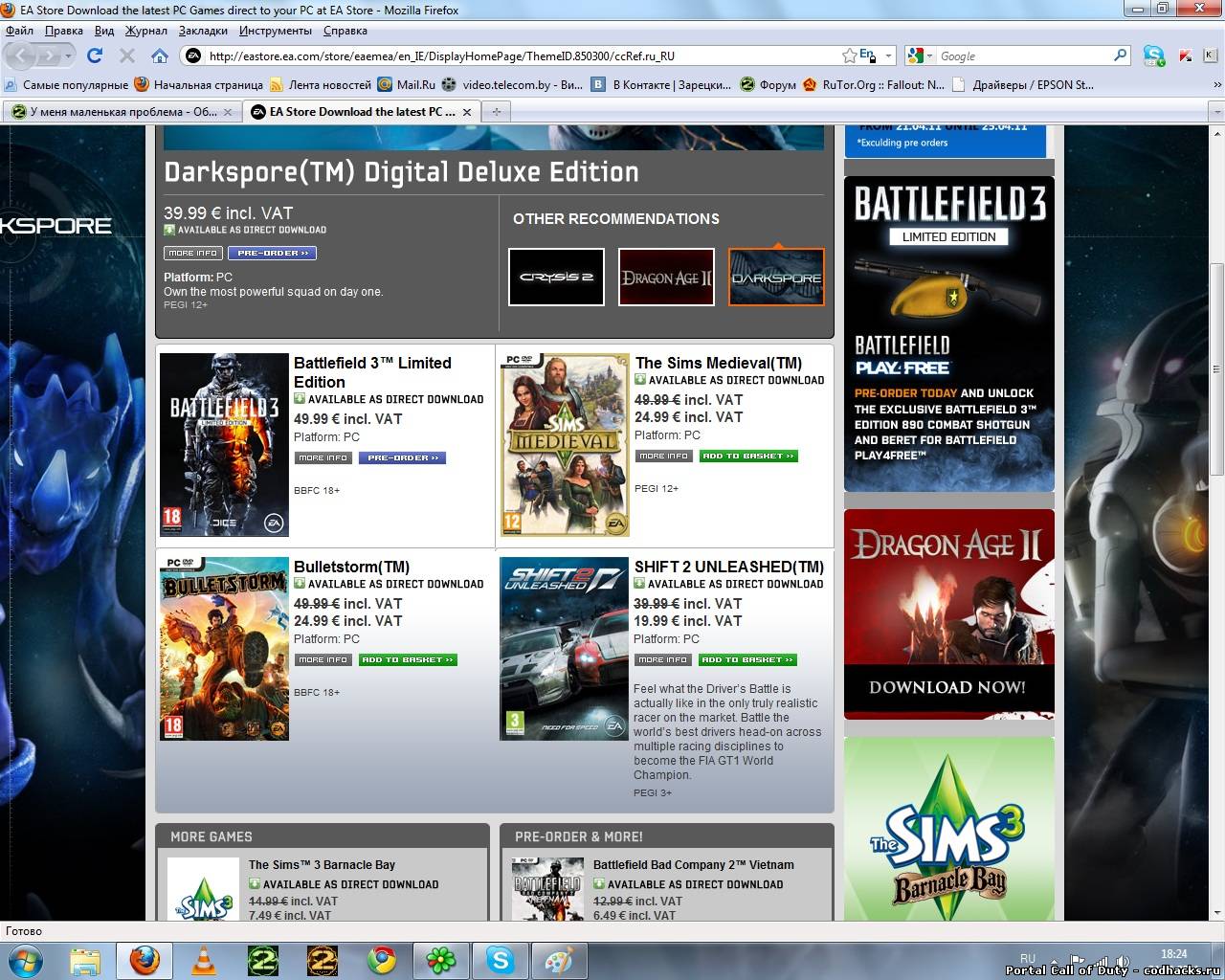Open Windows Explorer from taskbar
Screen dimensions: 1225x980
(x=84, y=959)
